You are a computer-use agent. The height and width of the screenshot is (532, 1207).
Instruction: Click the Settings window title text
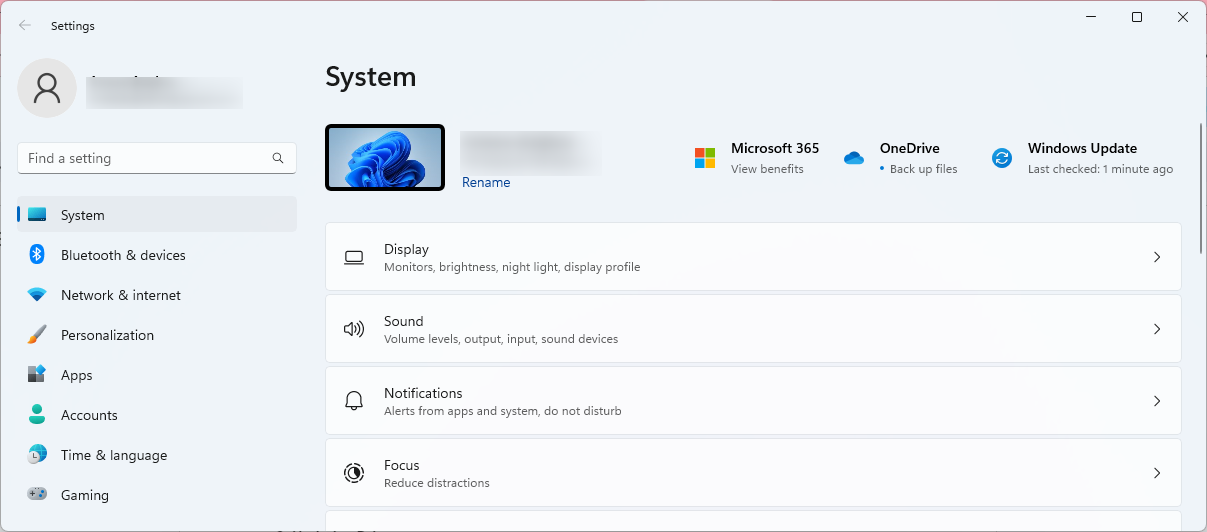pyautogui.click(x=73, y=26)
